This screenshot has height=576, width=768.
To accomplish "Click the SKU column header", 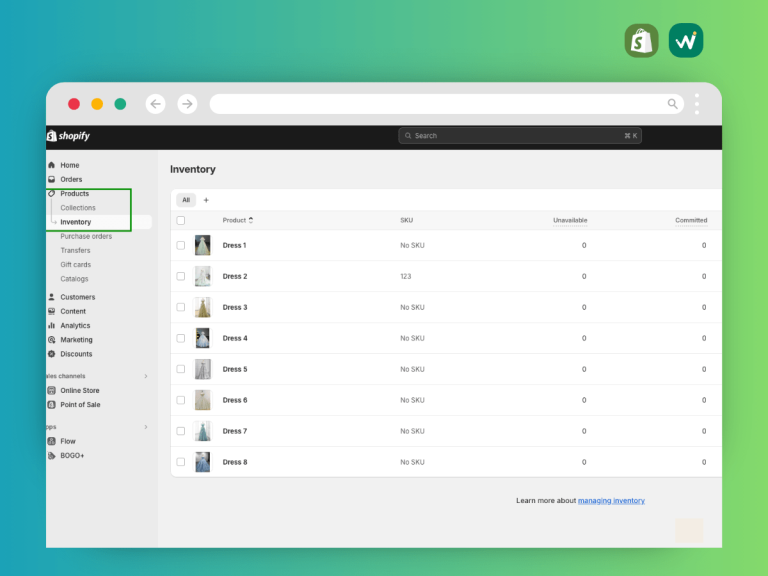I will (x=407, y=220).
